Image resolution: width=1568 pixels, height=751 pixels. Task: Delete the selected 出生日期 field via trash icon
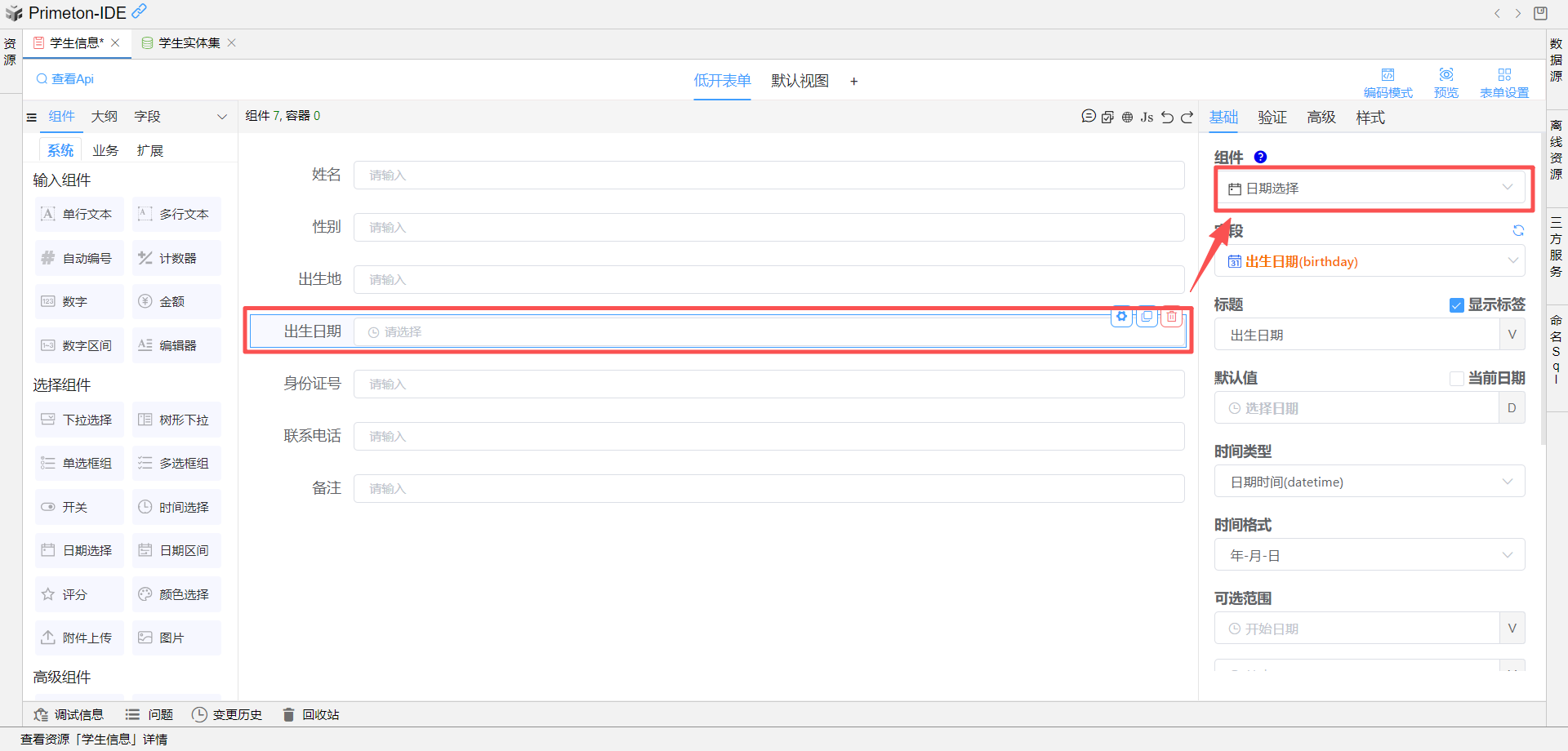pos(1172,317)
